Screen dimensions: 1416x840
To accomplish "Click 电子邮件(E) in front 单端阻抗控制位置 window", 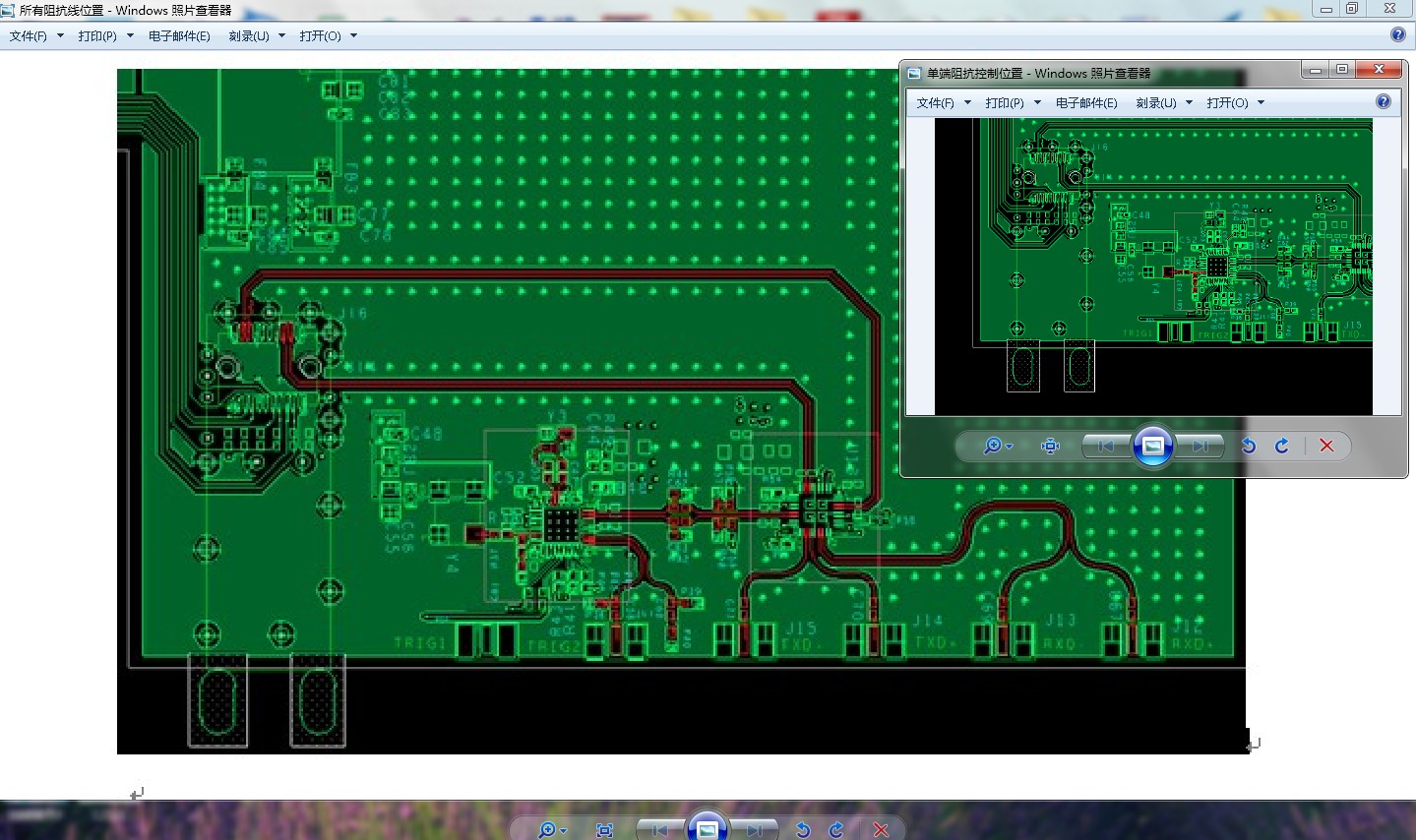I will (1086, 103).
